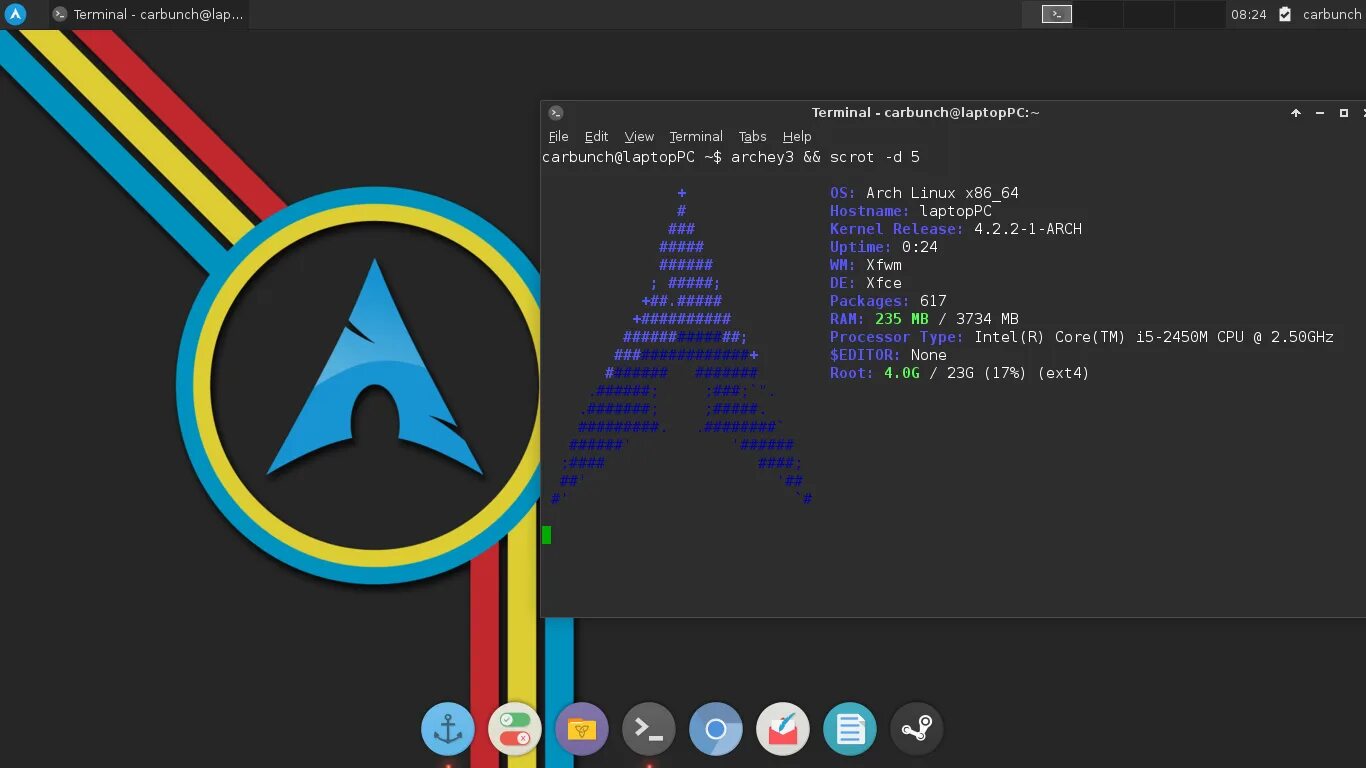Open the clipboard manager tray icon
Image resolution: width=1366 pixels, height=768 pixels.
click(1285, 14)
